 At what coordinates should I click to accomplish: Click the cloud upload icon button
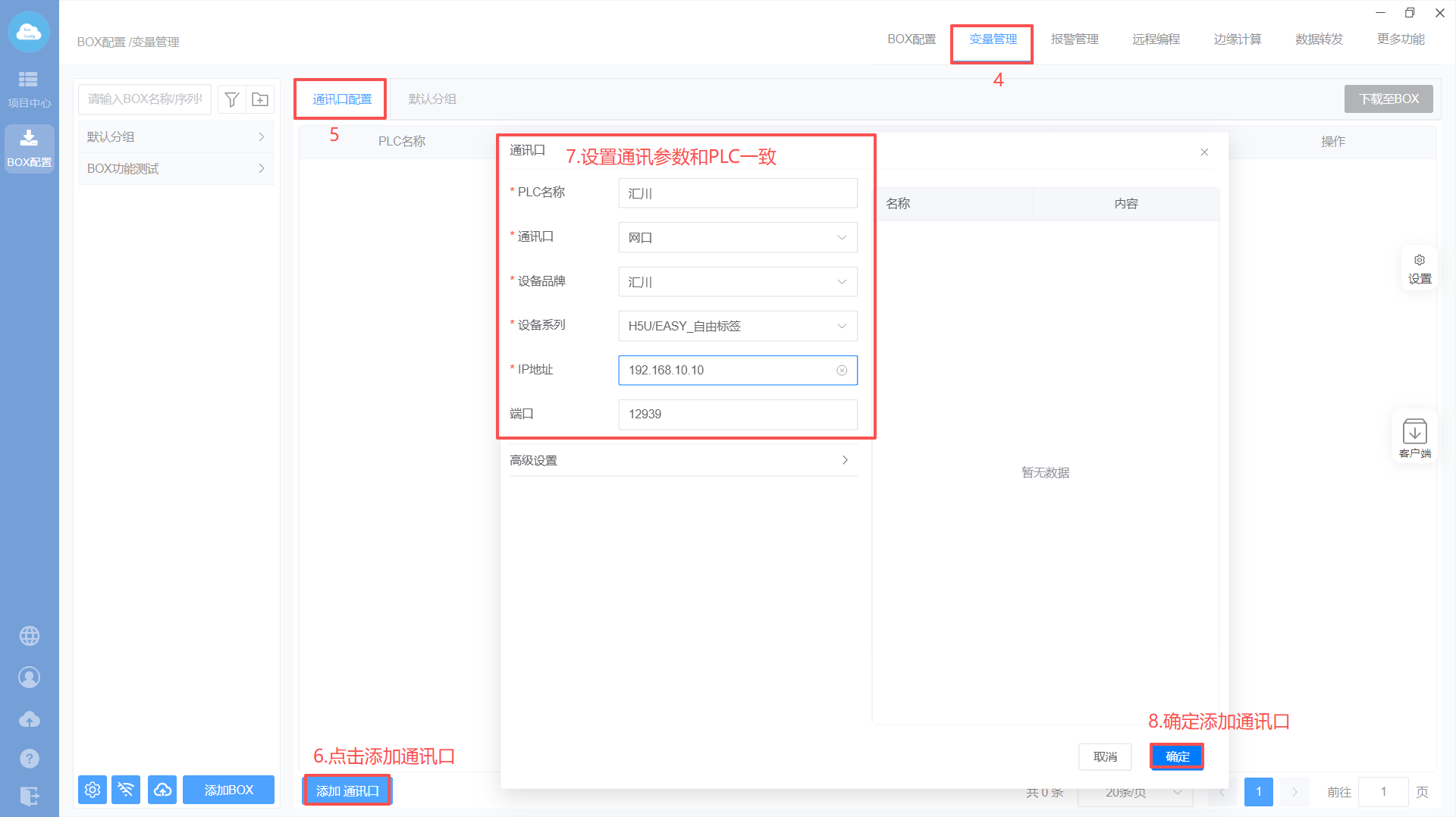click(x=162, y=790)
